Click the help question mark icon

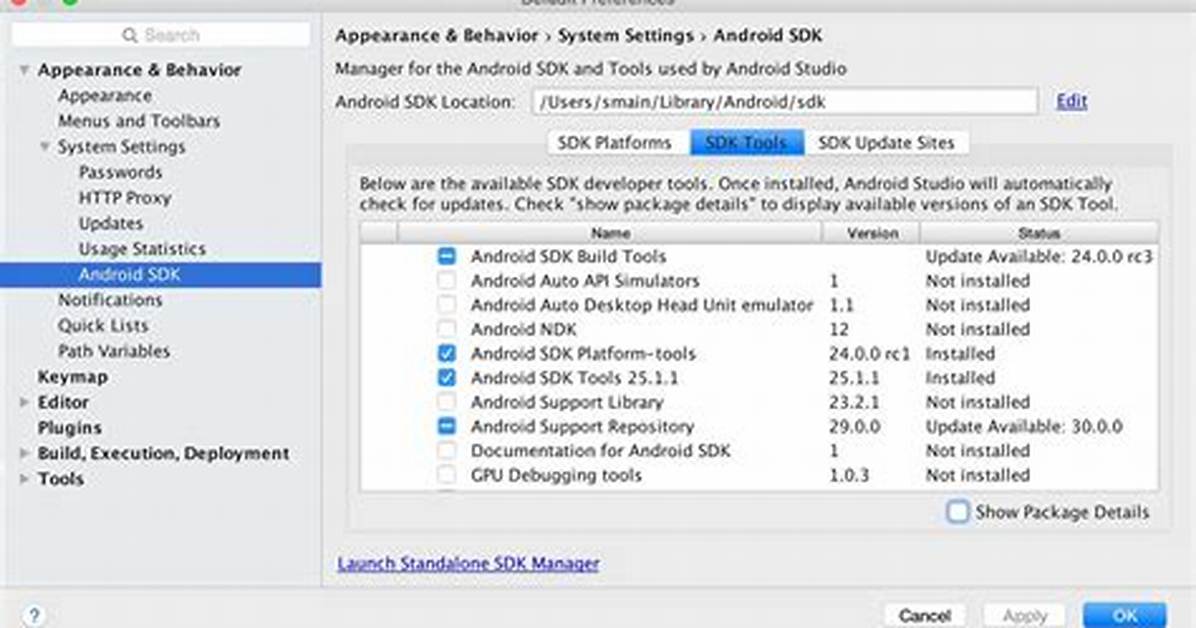[x=34, y=615]
